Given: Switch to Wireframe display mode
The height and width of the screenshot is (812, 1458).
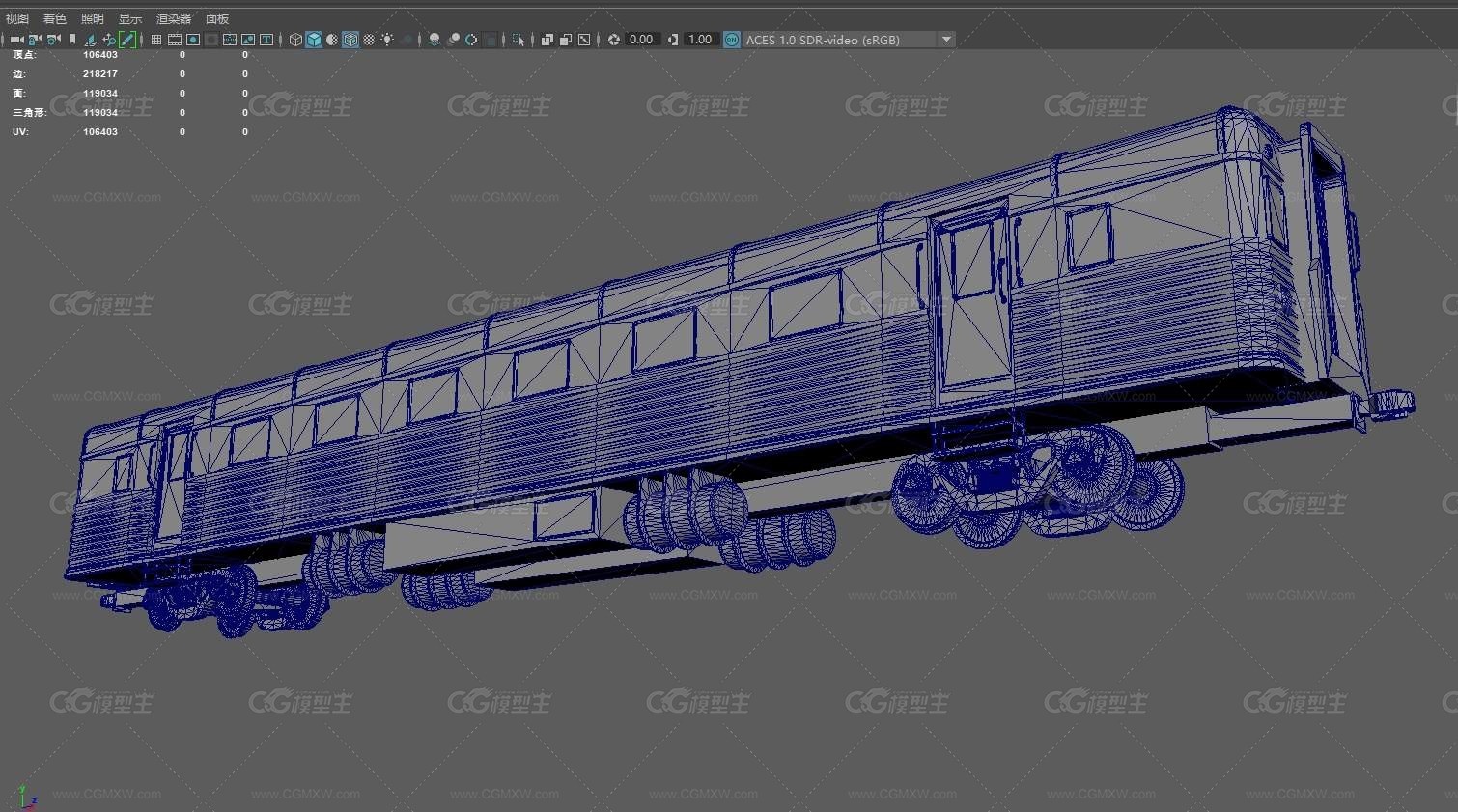Looking at the screenshot, I should [x=295, y=40].
